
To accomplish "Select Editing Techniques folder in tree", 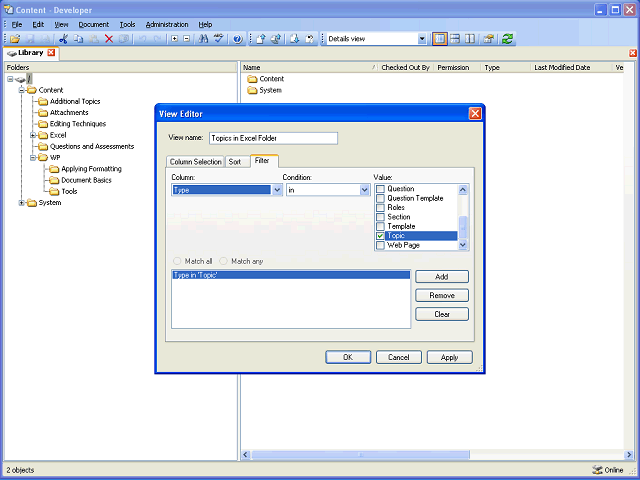I will [x=78, y=124].
